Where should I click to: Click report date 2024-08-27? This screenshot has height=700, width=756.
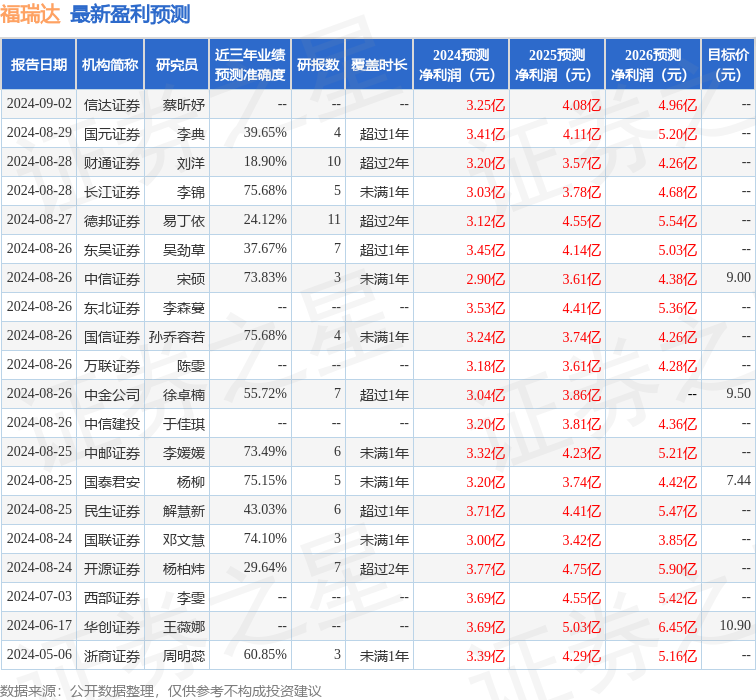click(39, 219)
